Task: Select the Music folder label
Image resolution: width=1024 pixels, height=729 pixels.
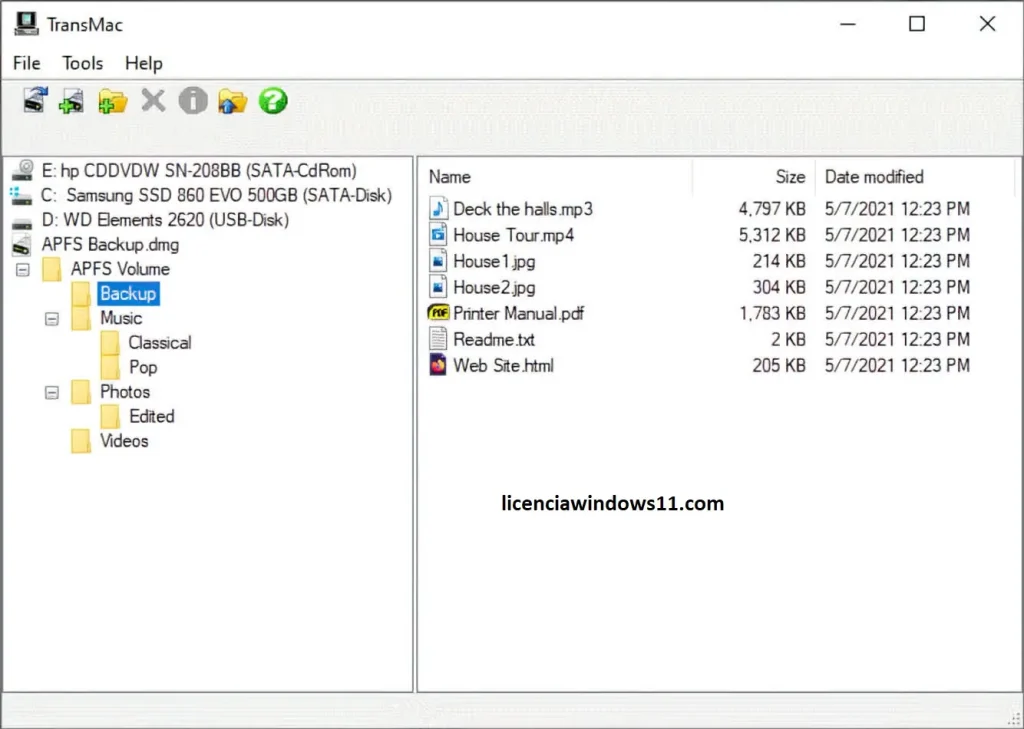Action: tap(121, 318)
